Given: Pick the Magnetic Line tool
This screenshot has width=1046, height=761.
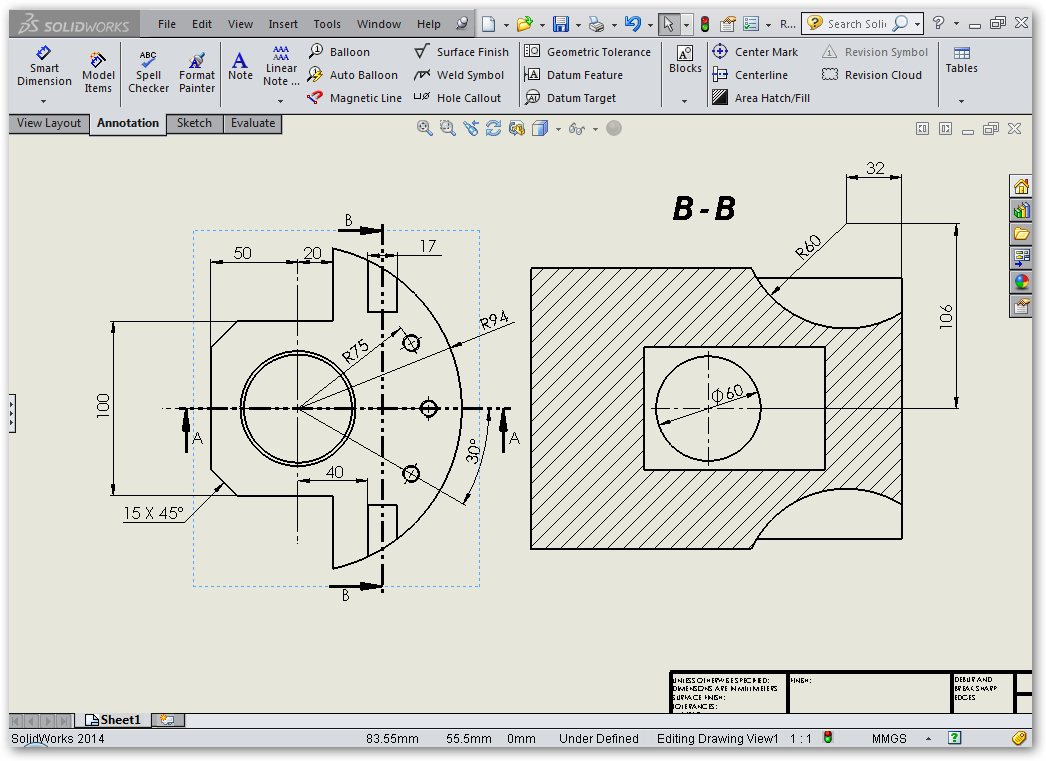Looking at the screenshot, I should [x=354, y=98].
